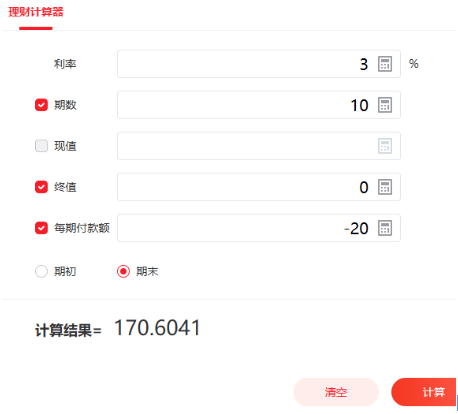Focus the 期数 input field showing 10
Image resolution: width=458 pixels, height=414 pixels.
pos(259,105)
